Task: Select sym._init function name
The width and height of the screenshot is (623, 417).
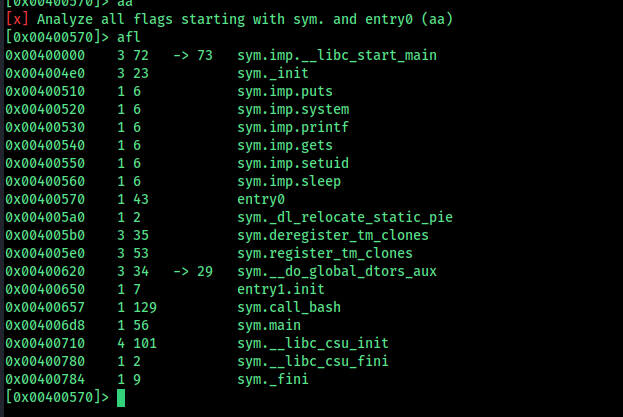Action: (x=273, y=73)
